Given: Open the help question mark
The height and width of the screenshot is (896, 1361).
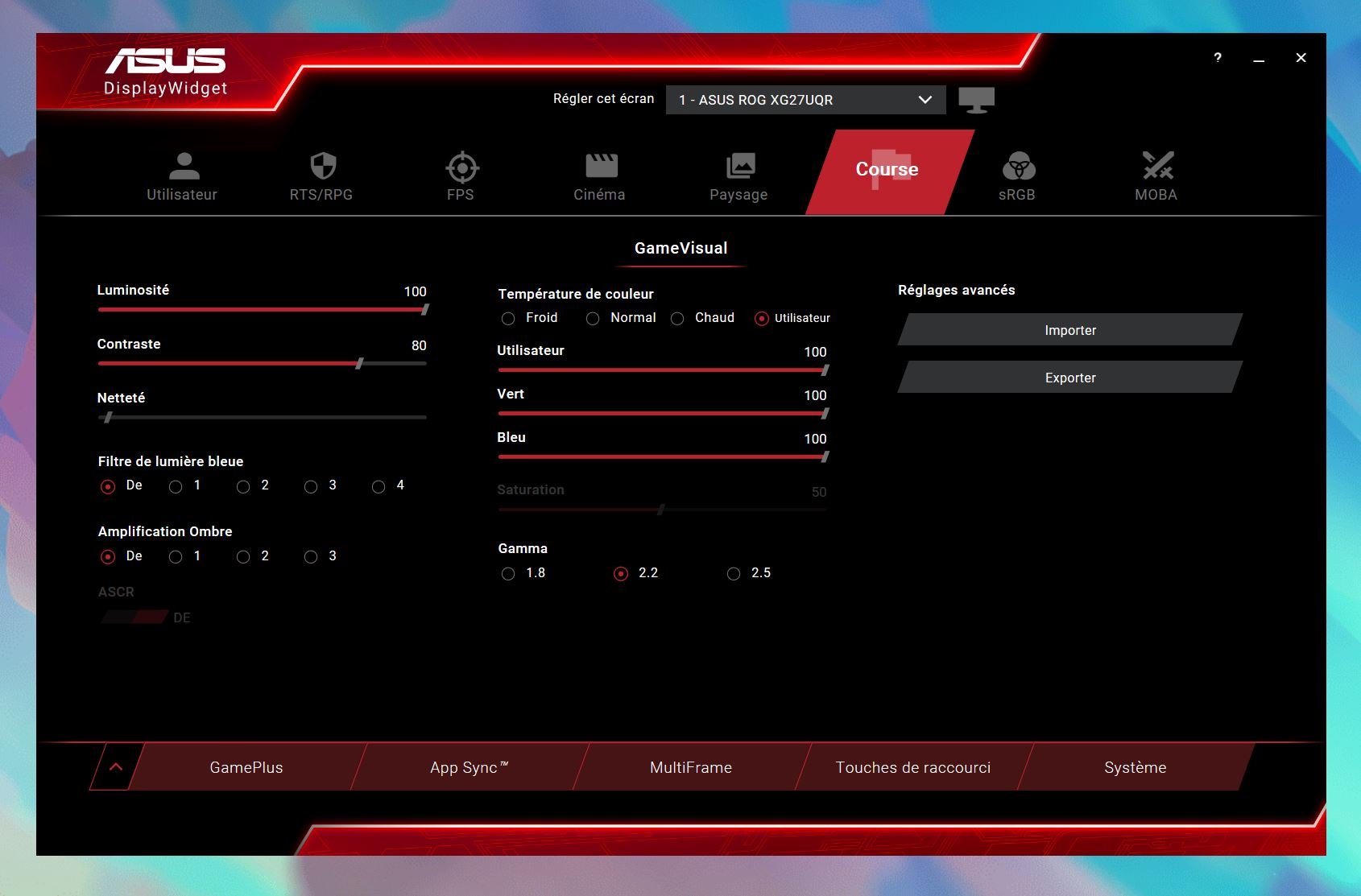Looking at the screenshot, I should click(1218, 58).
